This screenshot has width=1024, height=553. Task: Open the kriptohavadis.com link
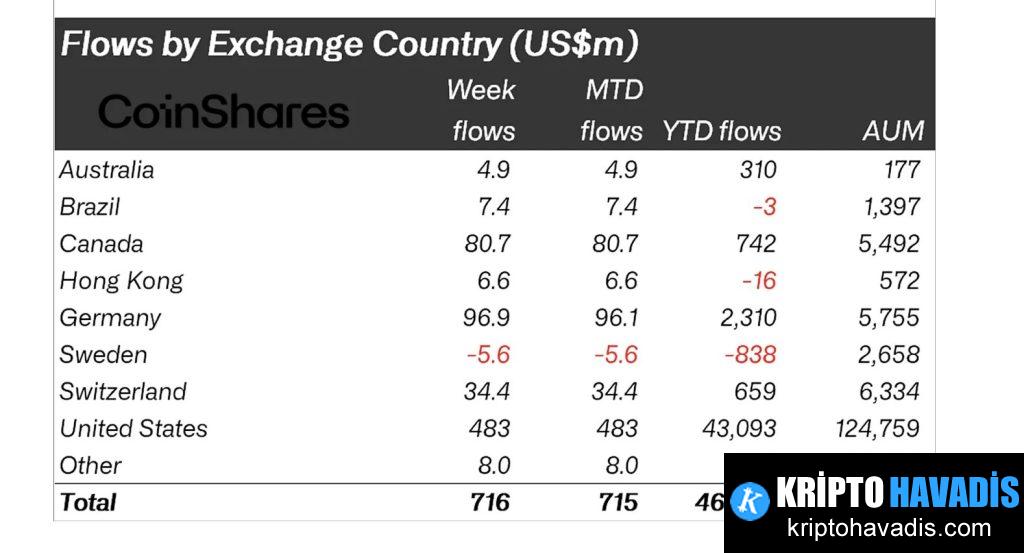889,529
